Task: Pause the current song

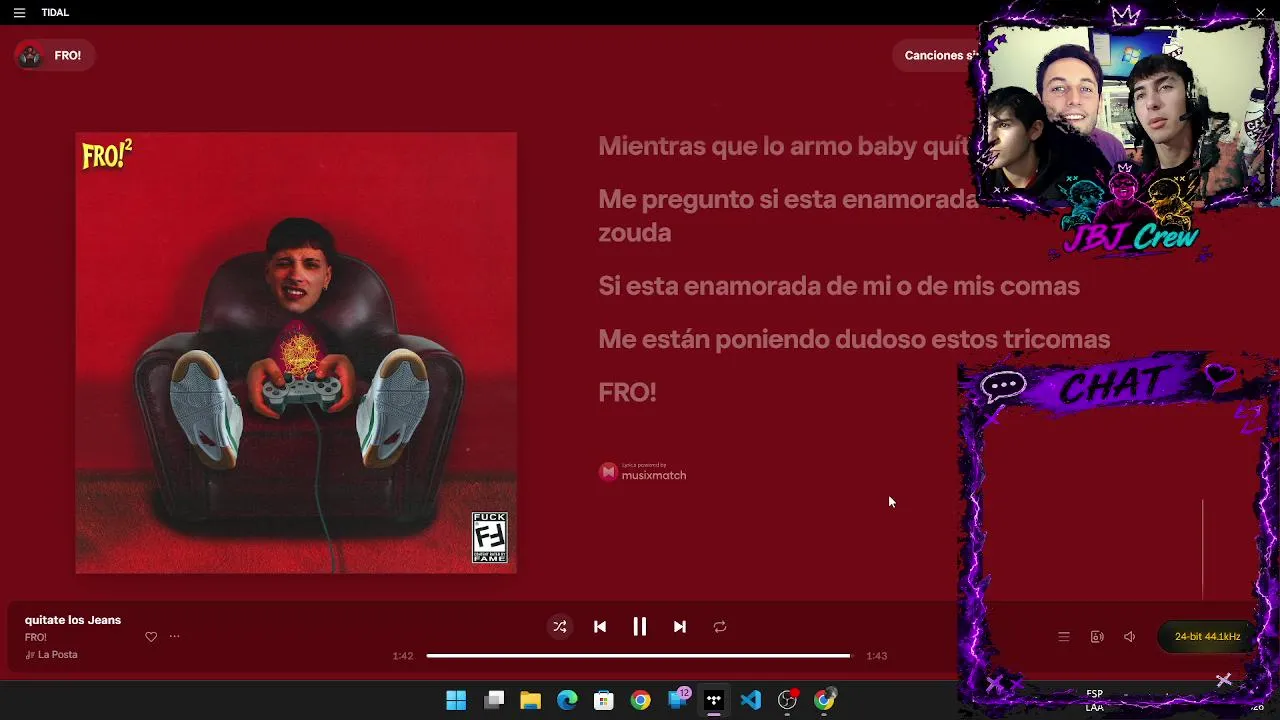Action: [x=640, y=627]
